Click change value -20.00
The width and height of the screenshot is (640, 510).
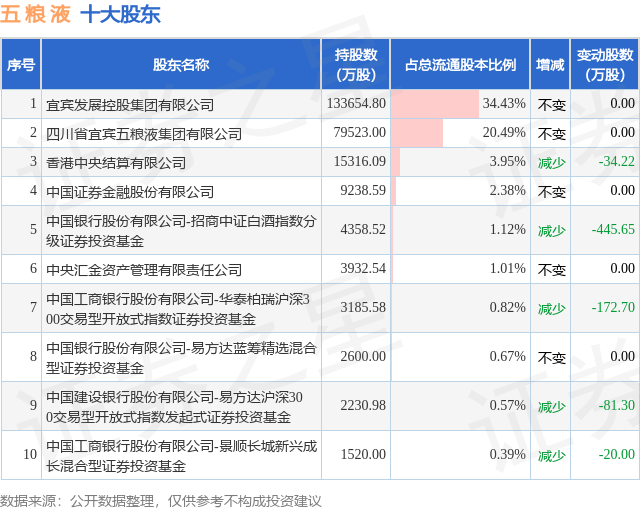tap(616, 454)
